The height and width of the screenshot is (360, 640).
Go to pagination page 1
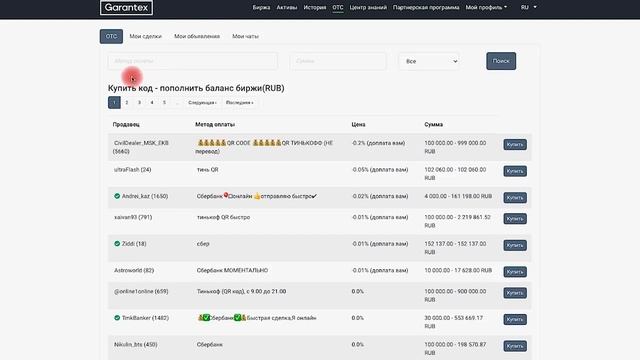114,102
